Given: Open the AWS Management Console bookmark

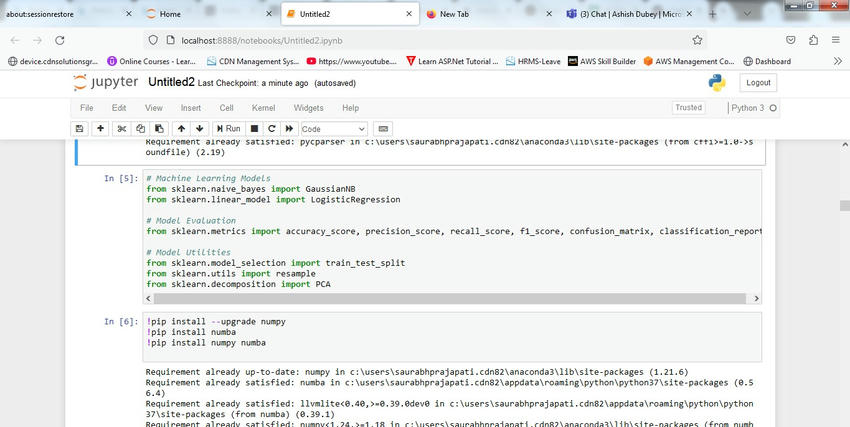Looking at the screenshot, I should click(689, 61).
